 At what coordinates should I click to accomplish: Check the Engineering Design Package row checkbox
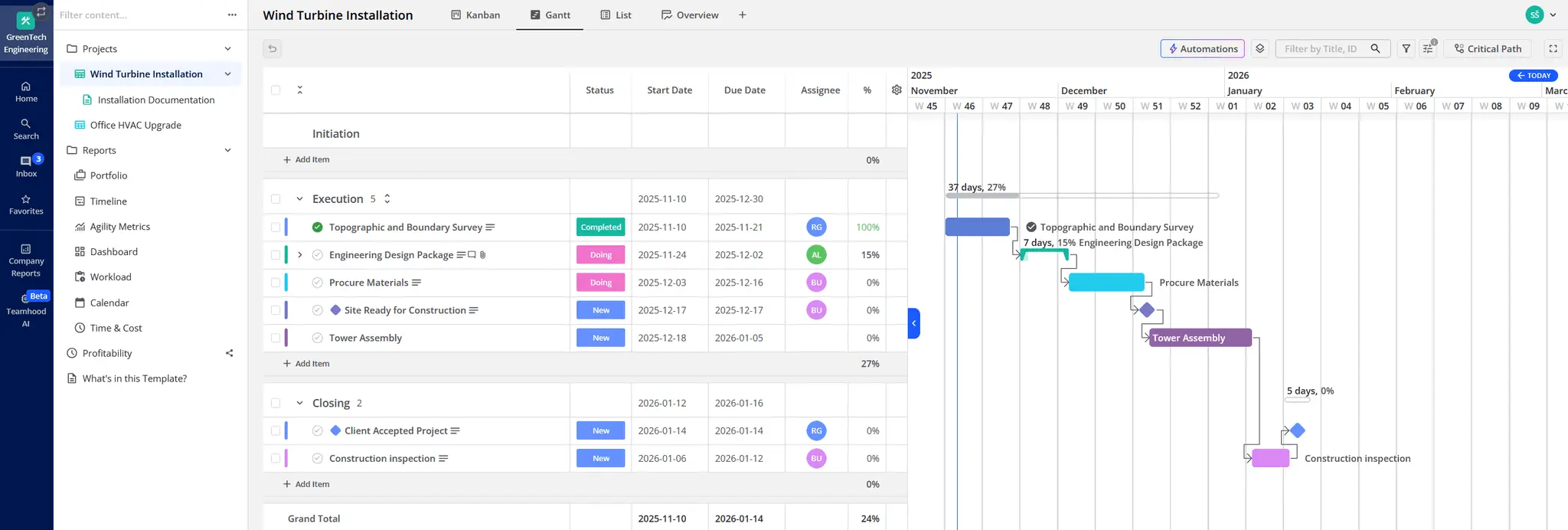pos(276,255)
